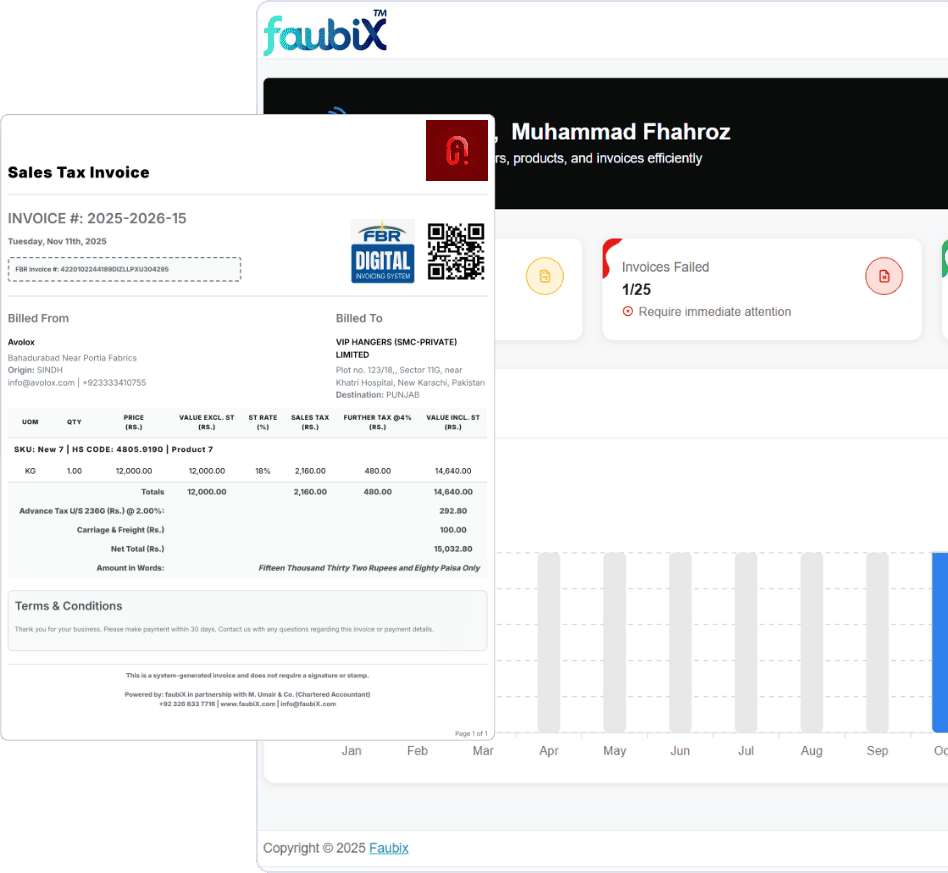Click the yellow document icon in the card
The height and width of the screenshot is (873, 948).
544,276
